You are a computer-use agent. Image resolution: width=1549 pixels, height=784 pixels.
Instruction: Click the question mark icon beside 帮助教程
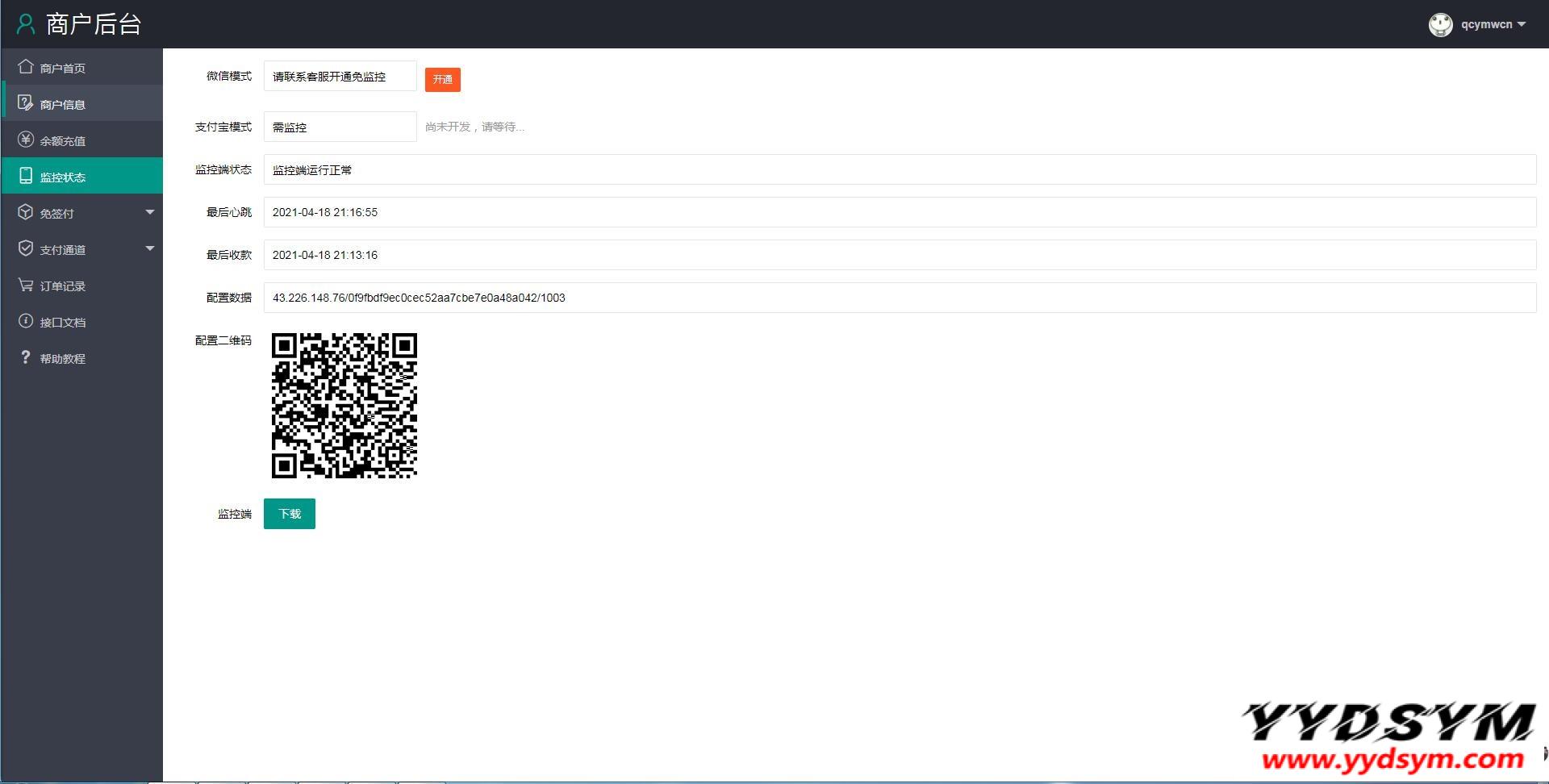click(x=26, y=357)
